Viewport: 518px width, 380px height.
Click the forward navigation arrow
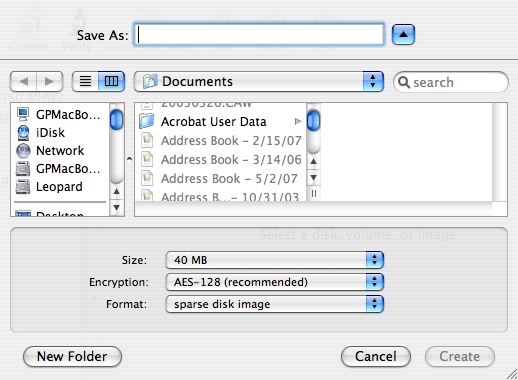49,81
